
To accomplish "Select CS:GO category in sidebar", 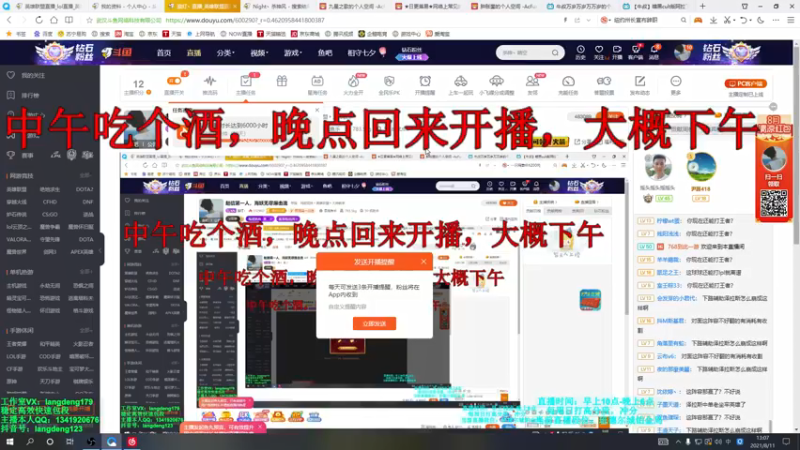I will (50, 214).
